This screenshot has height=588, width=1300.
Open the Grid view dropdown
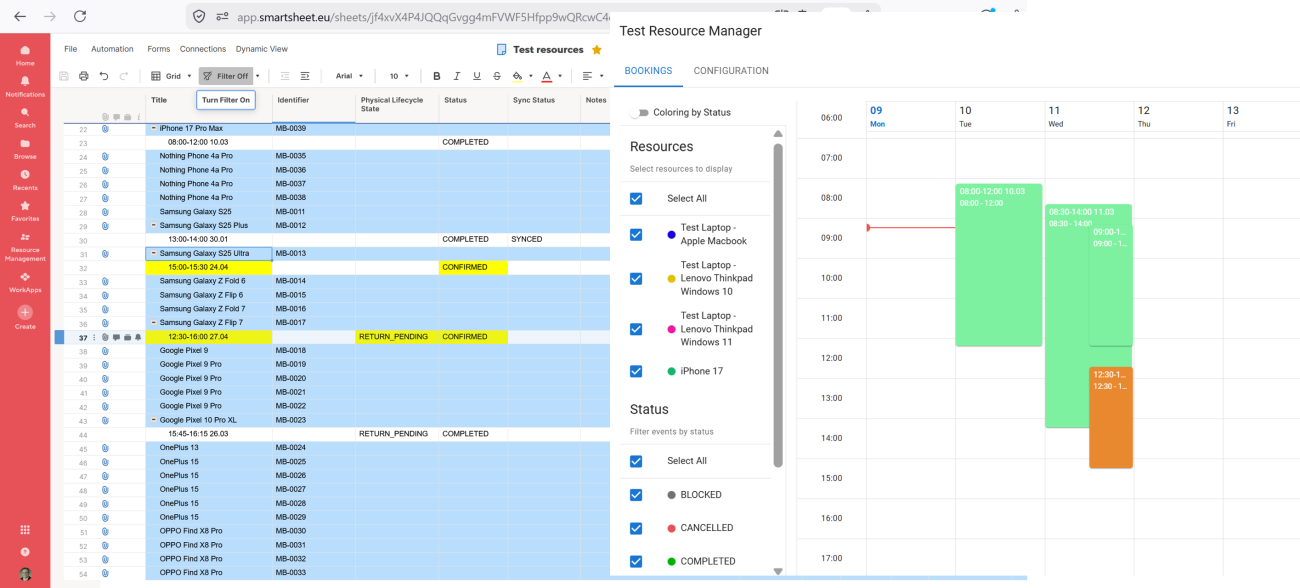pyautogui.click(x=171, y=76)
